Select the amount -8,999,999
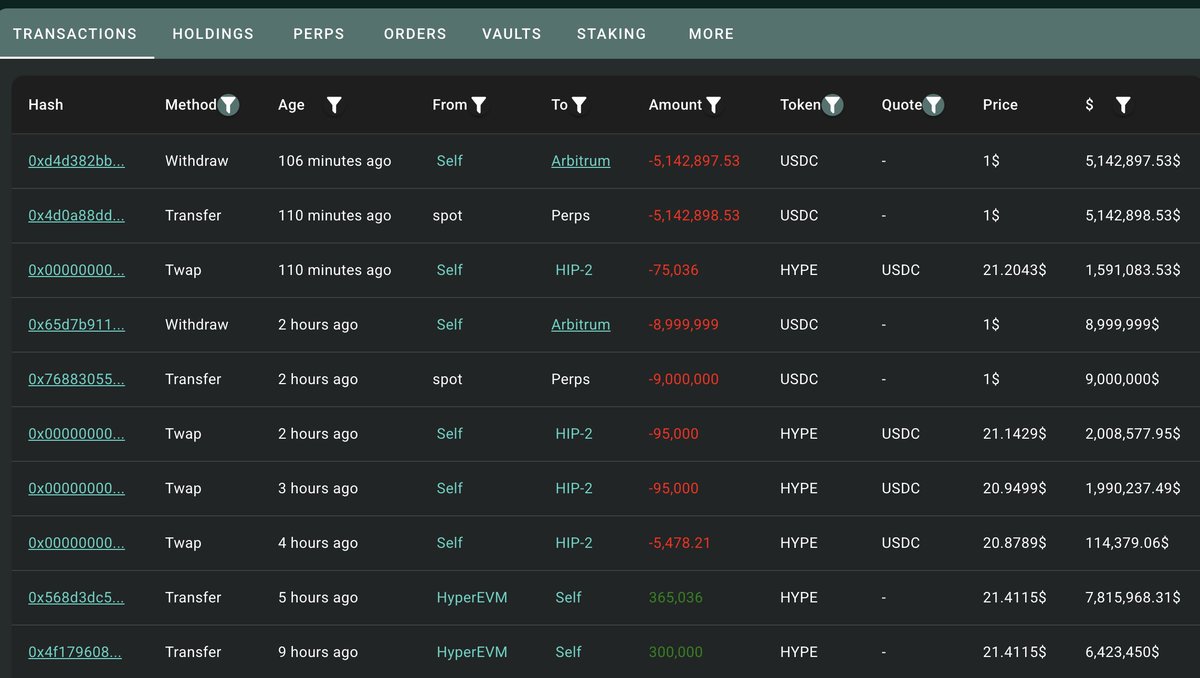 [x=683, y=324]
